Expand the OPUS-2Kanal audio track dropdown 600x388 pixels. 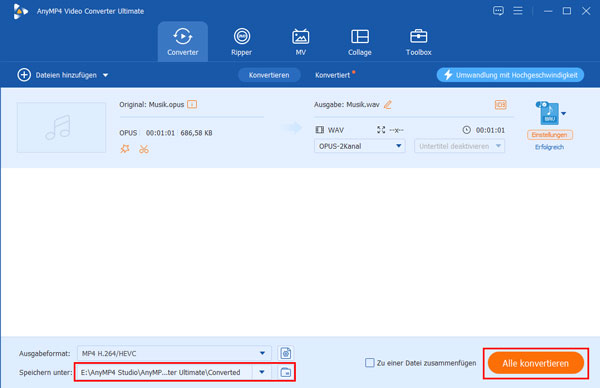359,146
